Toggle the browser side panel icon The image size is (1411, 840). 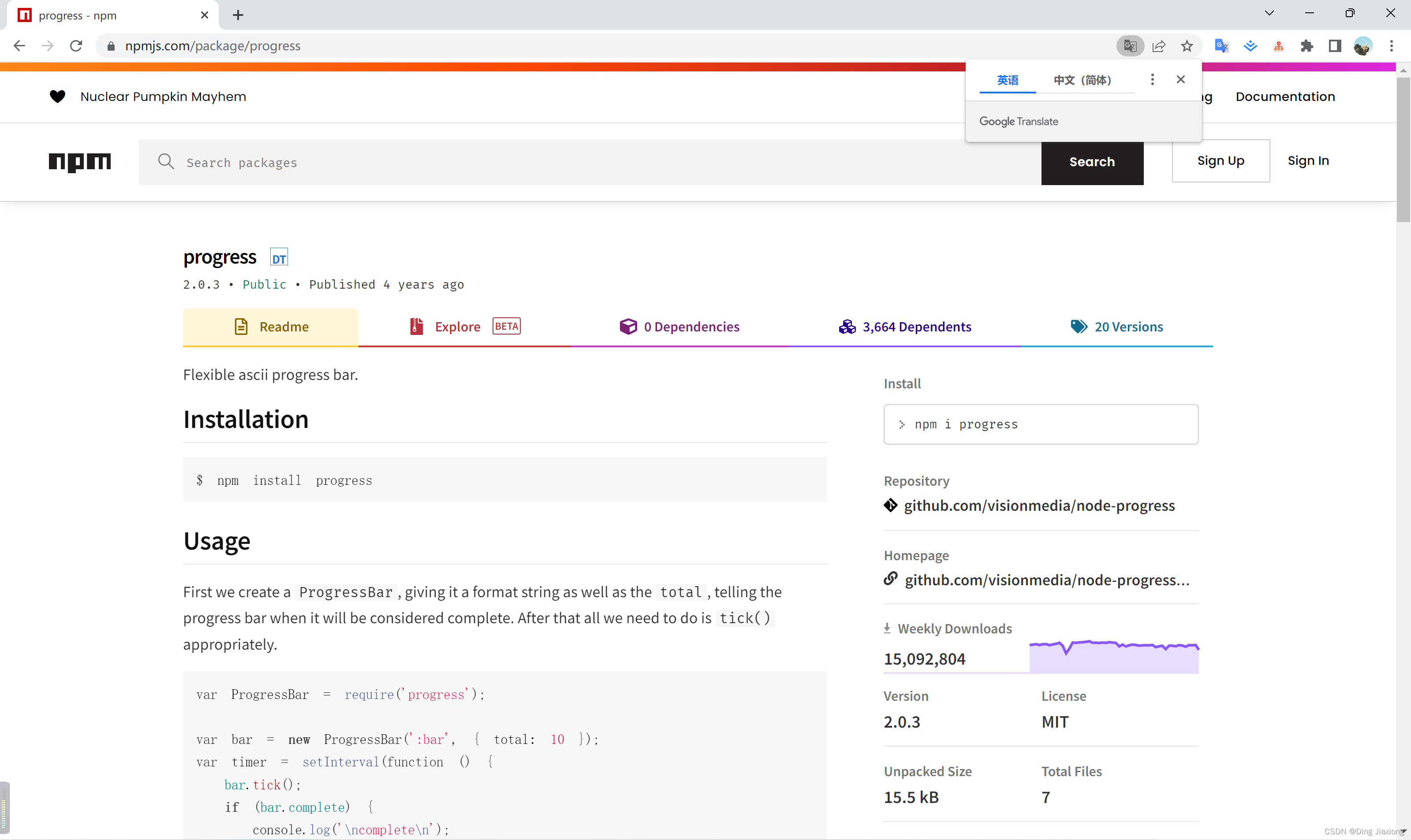(x=1335, y=46)
